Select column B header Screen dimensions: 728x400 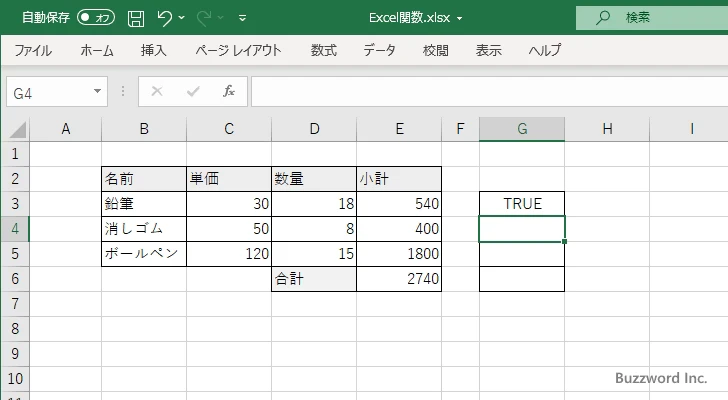[144, 129]
